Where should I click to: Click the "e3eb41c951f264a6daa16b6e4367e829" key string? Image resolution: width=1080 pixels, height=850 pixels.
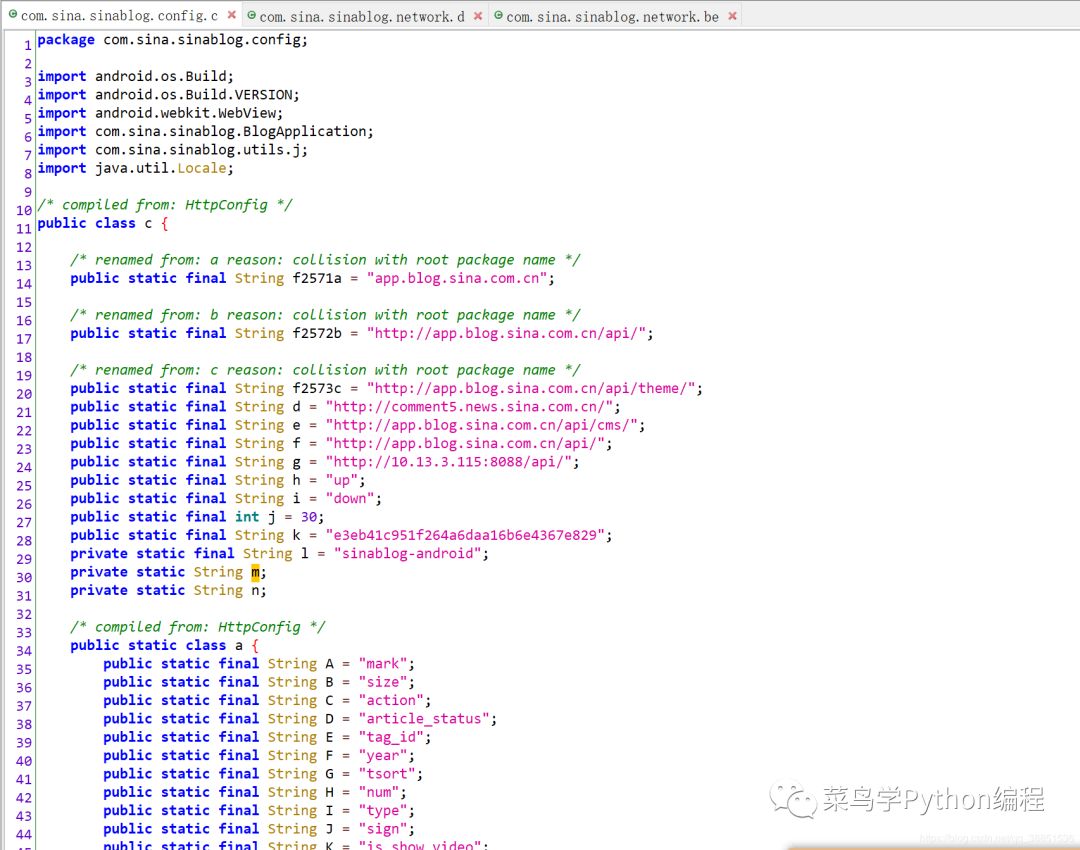(x=465, y=535)
